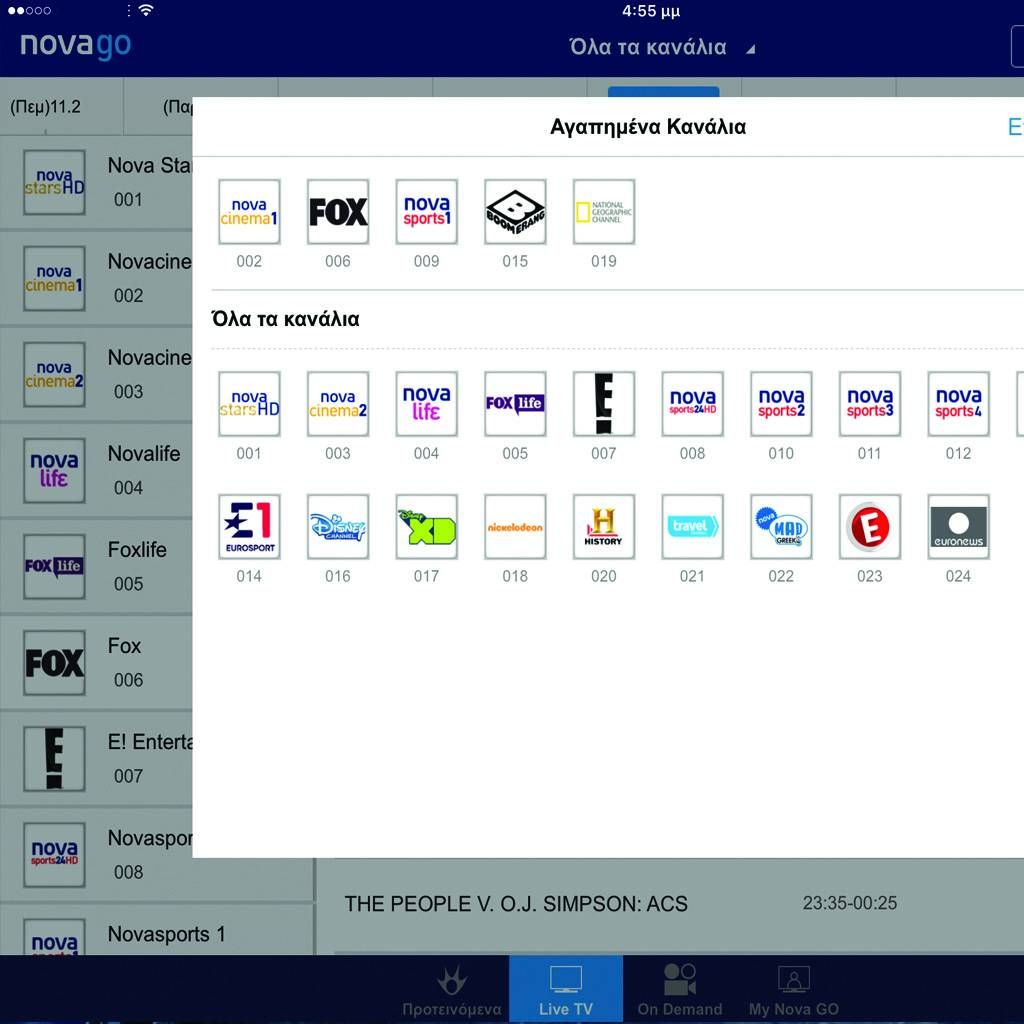Switch to the Live TV tab

(566, 989)
